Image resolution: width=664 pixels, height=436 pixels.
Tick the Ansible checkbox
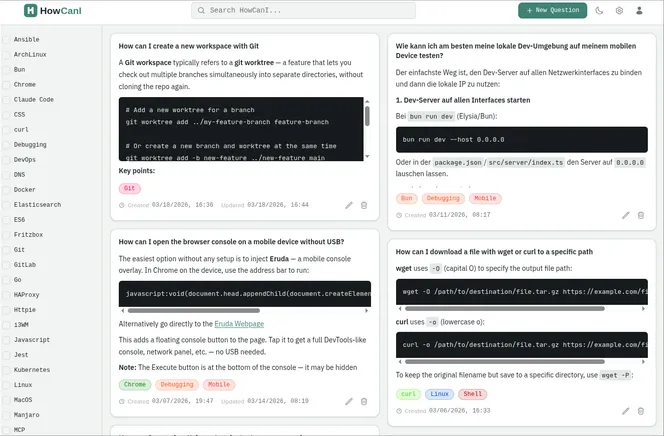point(6,39)
